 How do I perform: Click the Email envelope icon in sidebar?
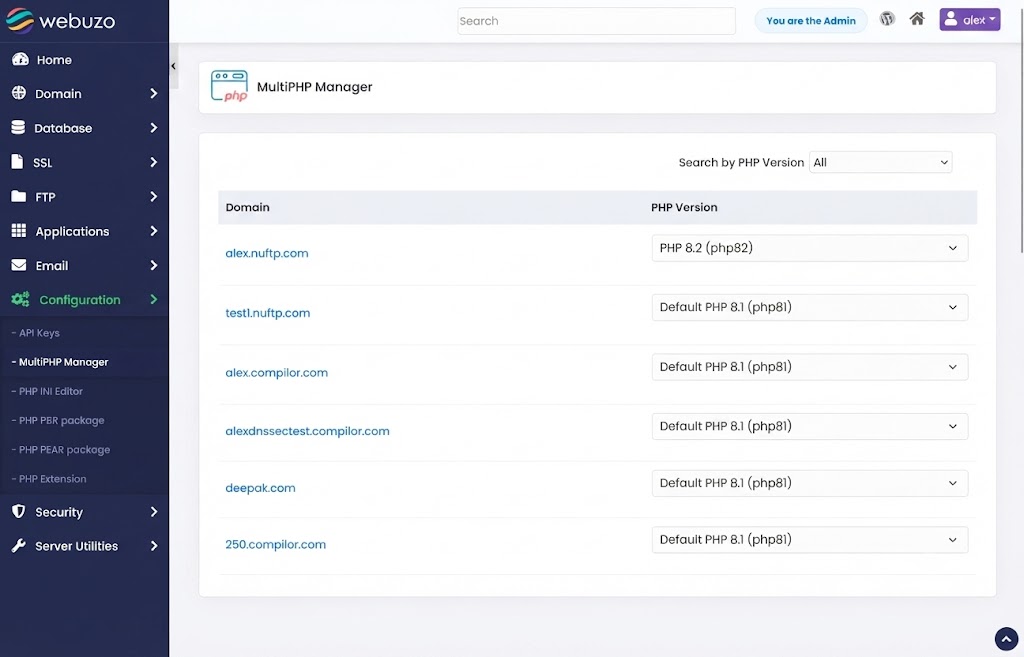click(x=19, y=265)
